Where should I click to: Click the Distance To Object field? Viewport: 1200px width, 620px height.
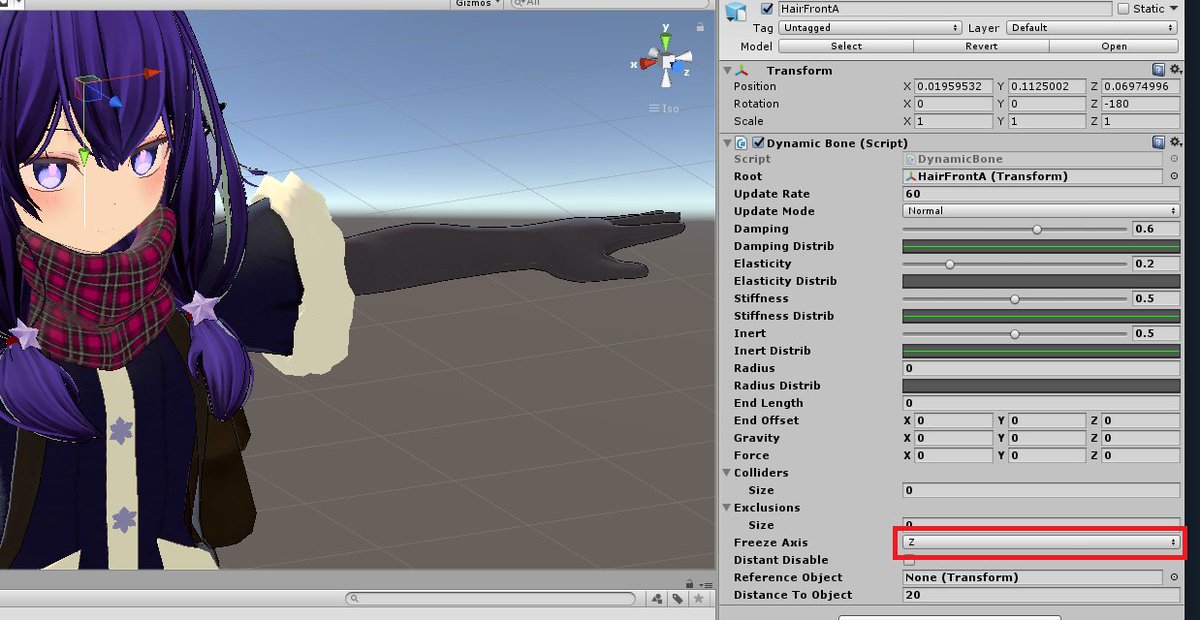tap(1041, 595)
